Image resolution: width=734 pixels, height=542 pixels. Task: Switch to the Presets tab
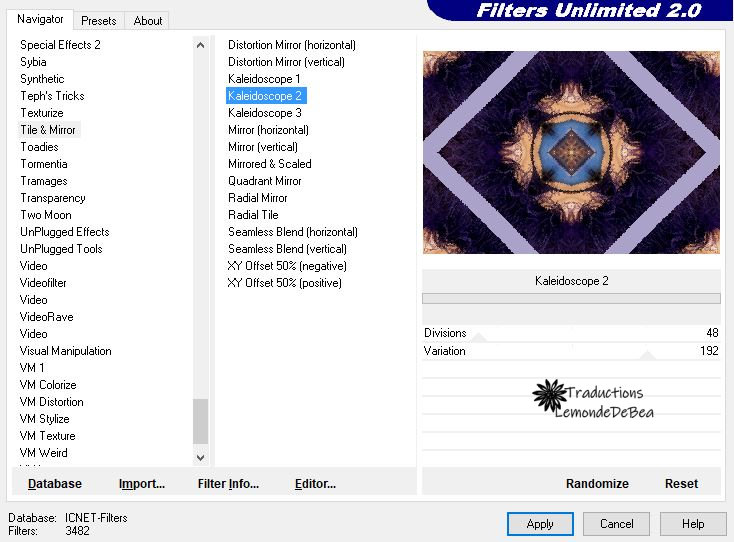click(x=98, y=21)
